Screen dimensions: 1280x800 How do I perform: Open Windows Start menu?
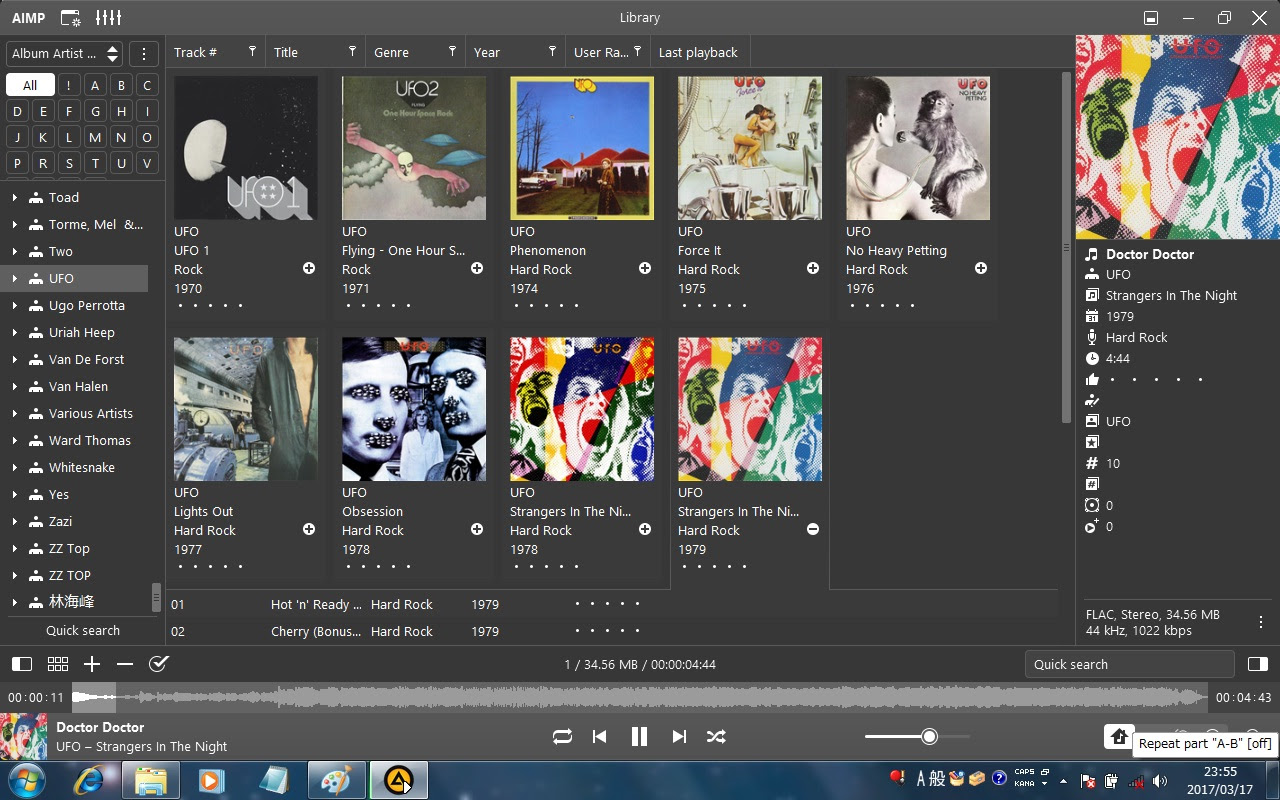coord(25,780)
